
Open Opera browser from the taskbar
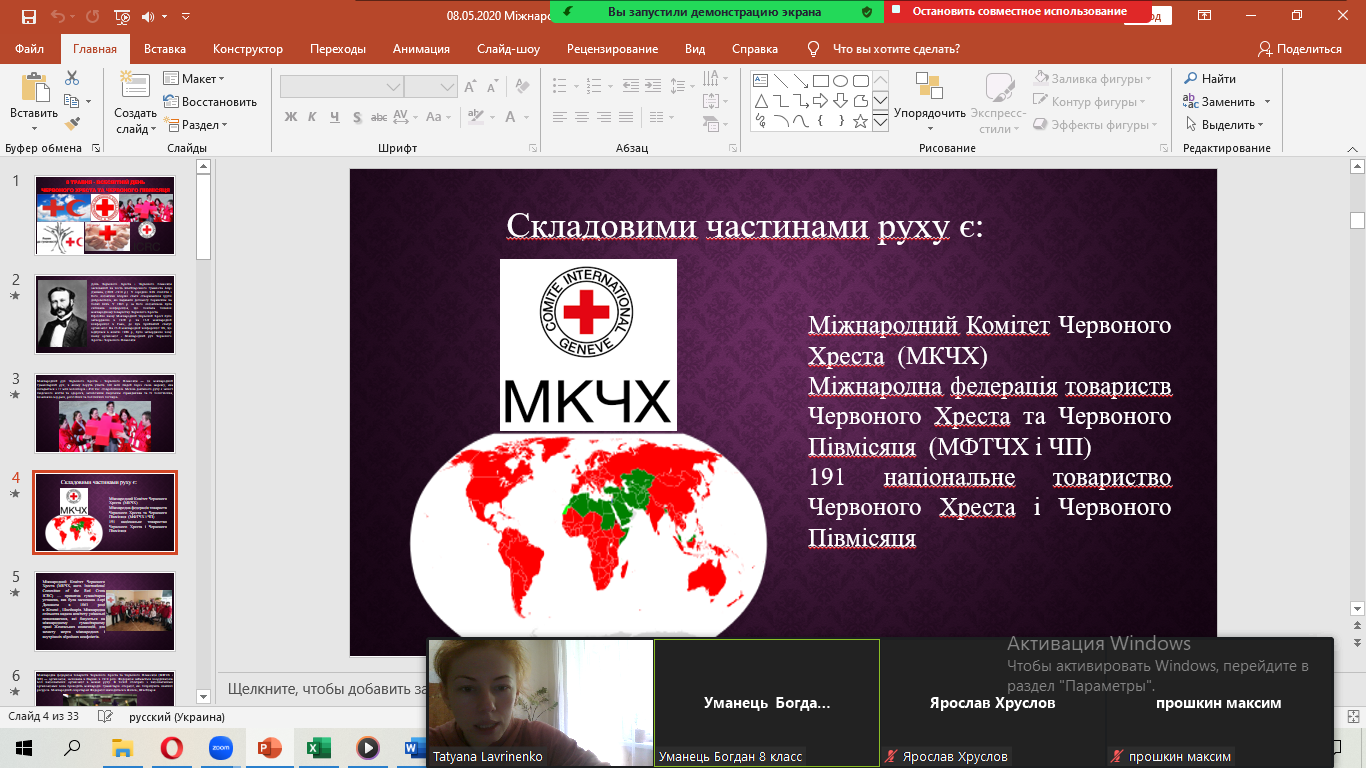pyautogui.click(x=172, y=748)
